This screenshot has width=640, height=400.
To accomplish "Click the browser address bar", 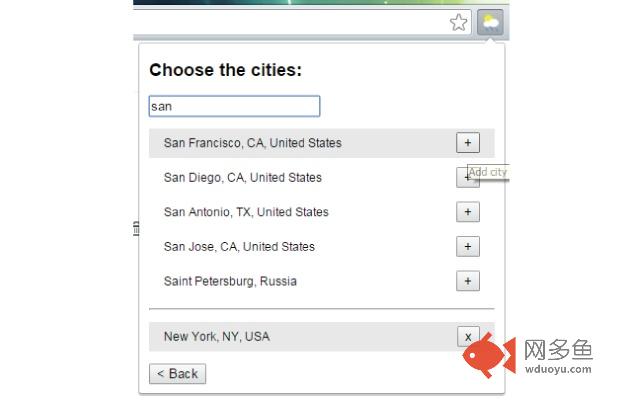I will pos(290,23).
